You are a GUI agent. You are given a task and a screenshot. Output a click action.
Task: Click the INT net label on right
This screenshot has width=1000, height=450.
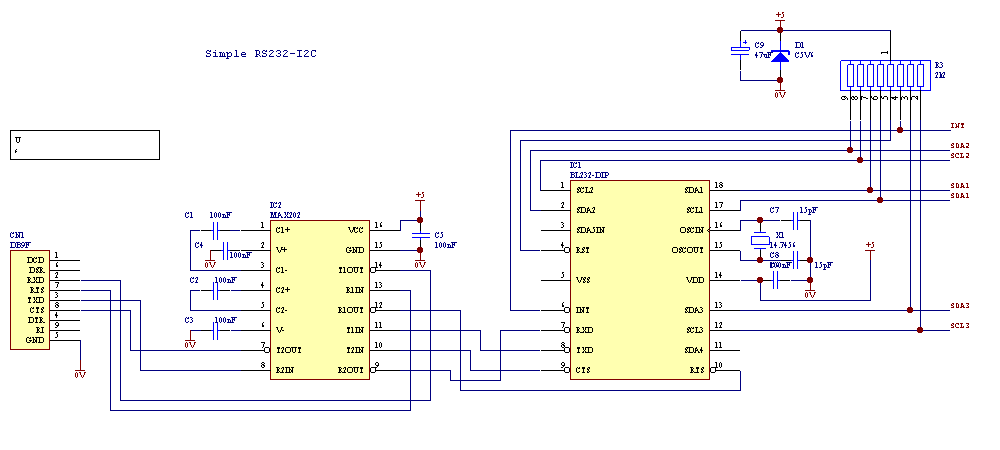[x=957, y=126]
